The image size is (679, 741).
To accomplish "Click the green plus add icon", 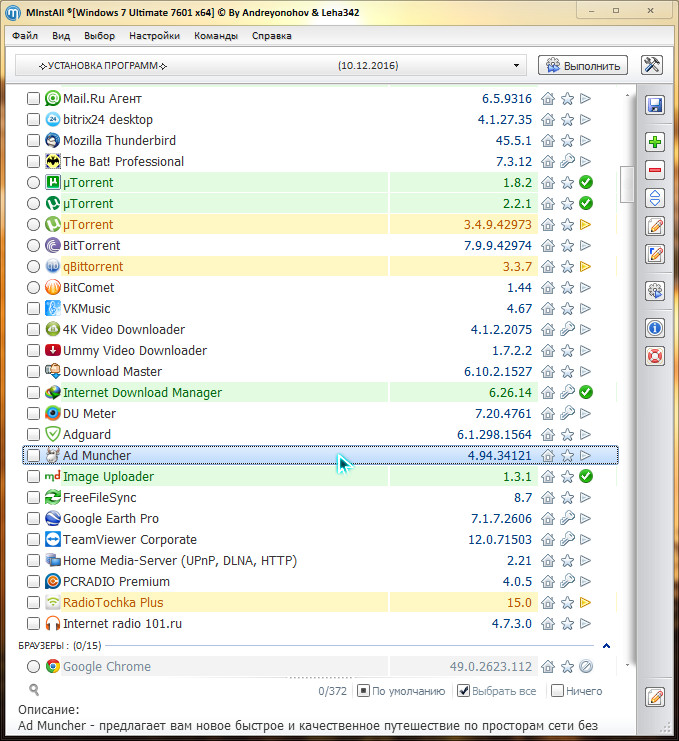I will tap(655, 142).
